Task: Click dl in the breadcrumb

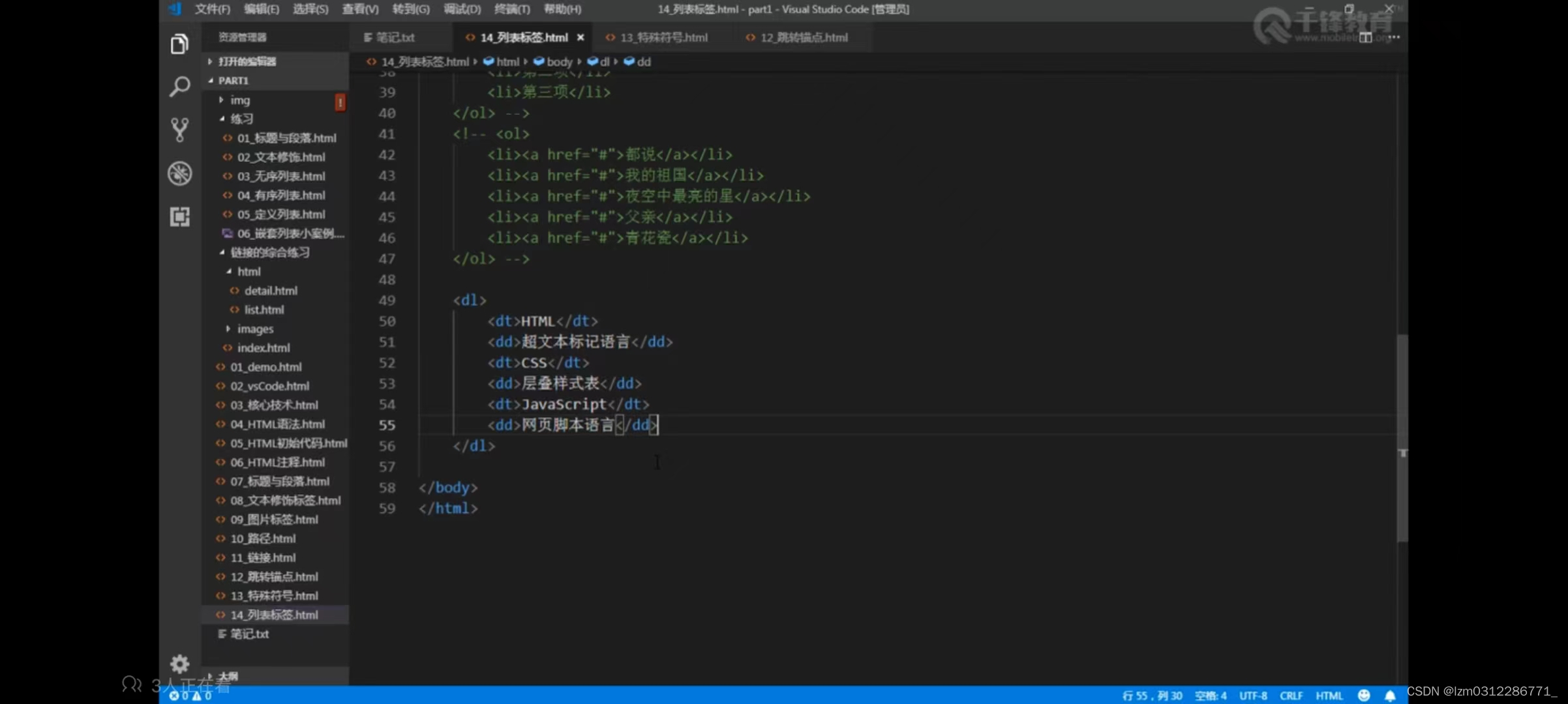Action: pyautogui.click(x=598, y=61)
